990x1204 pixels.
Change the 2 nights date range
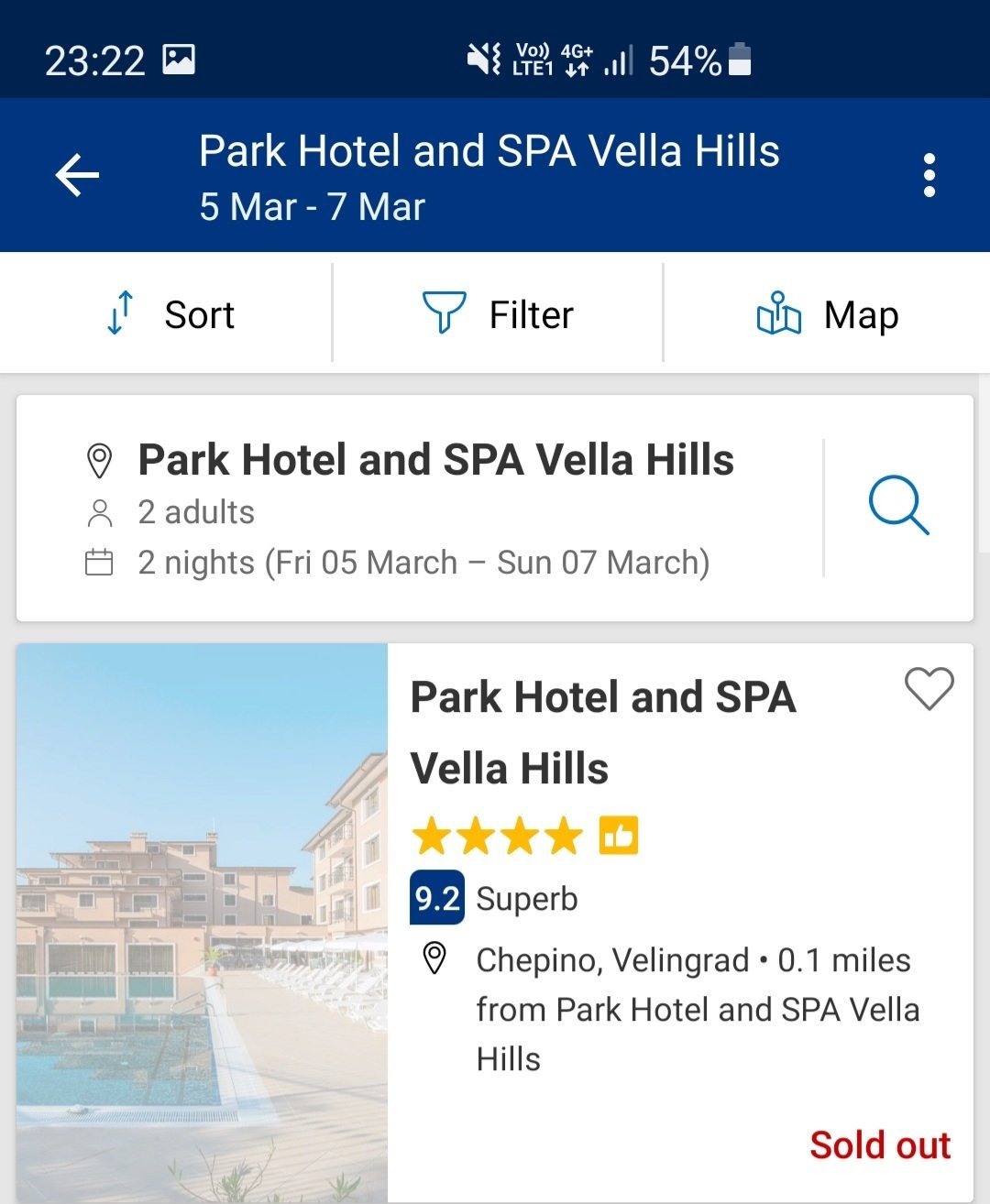tap(423, 563)
